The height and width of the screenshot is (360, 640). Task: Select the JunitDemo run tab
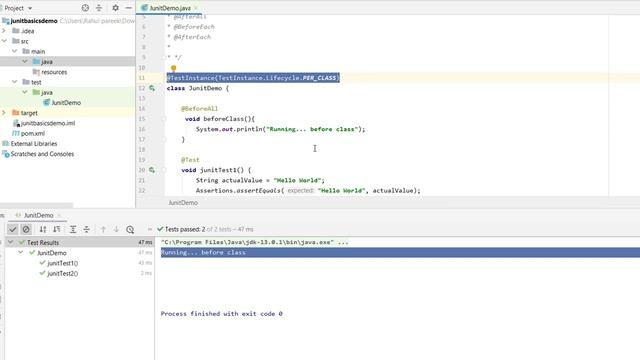pyautogui.click(x=38, y=215)
